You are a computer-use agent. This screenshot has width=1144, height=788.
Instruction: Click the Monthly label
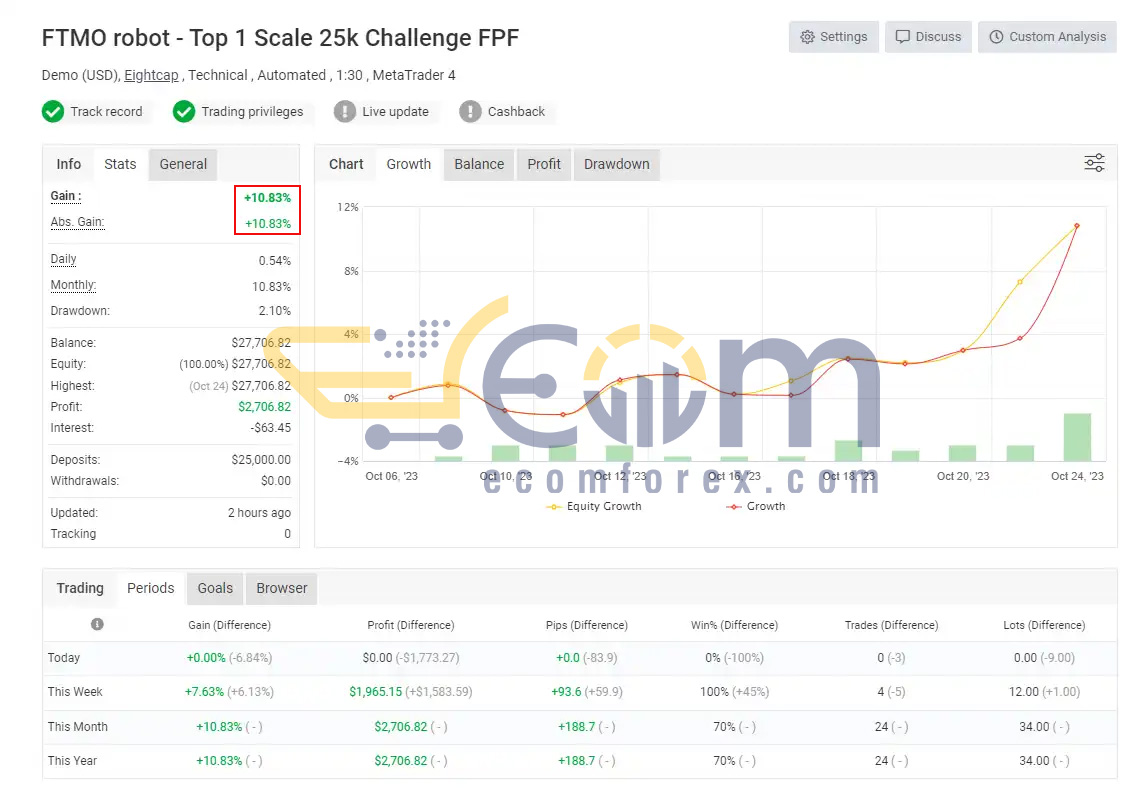[x=73, y=285]
